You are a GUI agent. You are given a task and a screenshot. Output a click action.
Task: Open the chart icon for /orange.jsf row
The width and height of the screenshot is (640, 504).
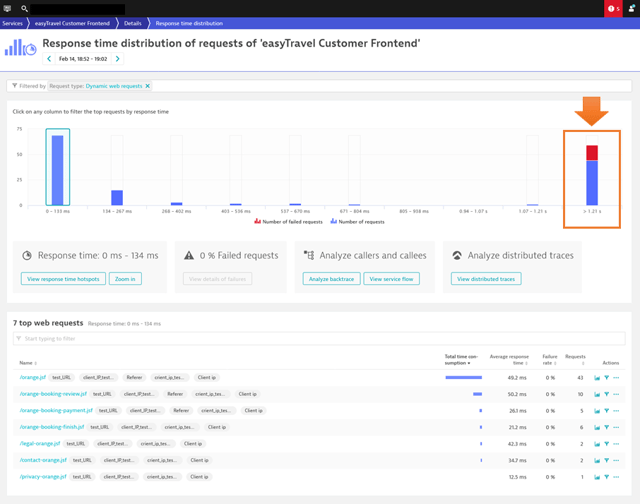point(597,378)
